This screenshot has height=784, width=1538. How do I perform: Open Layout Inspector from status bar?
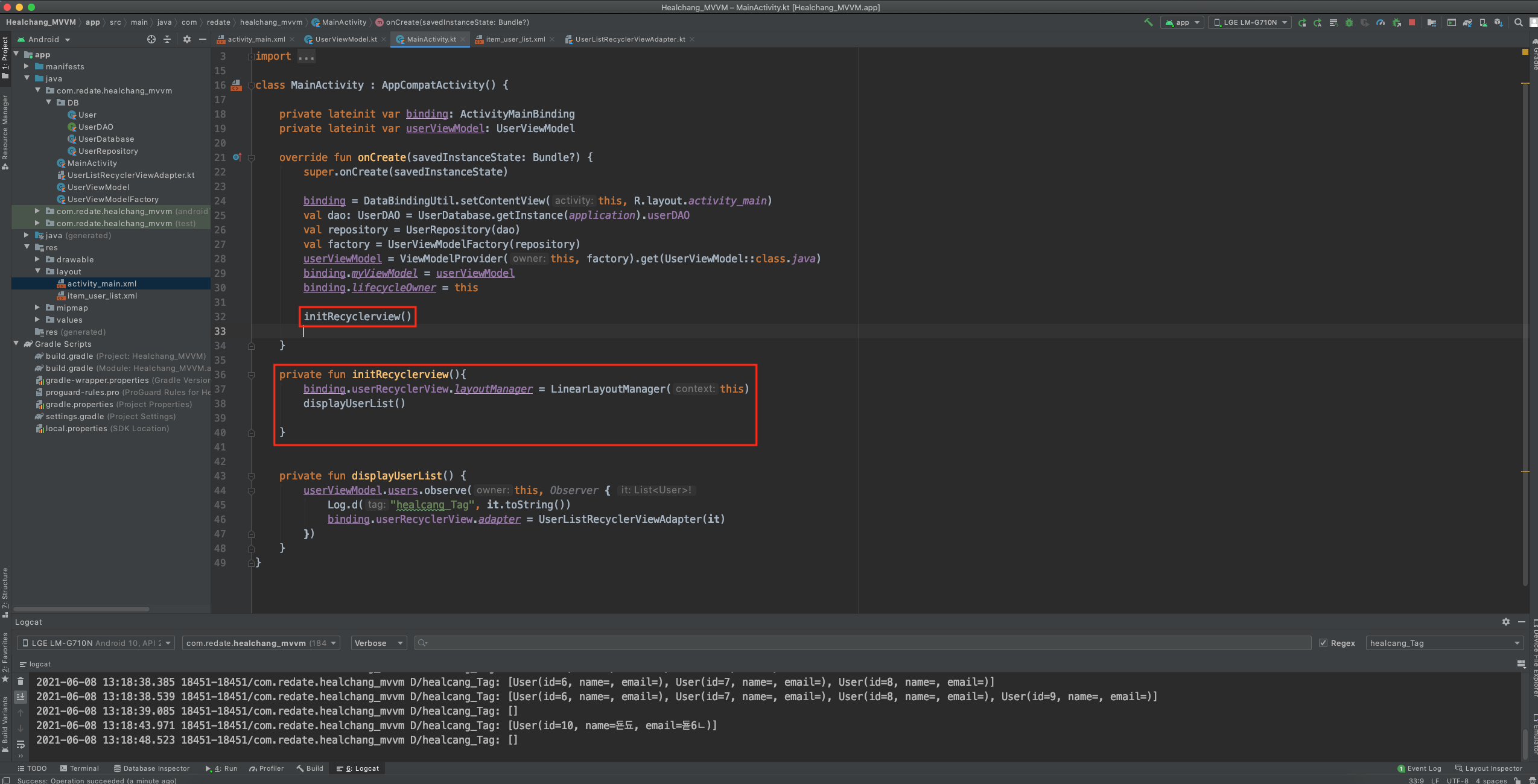(x=1489, y=768)
